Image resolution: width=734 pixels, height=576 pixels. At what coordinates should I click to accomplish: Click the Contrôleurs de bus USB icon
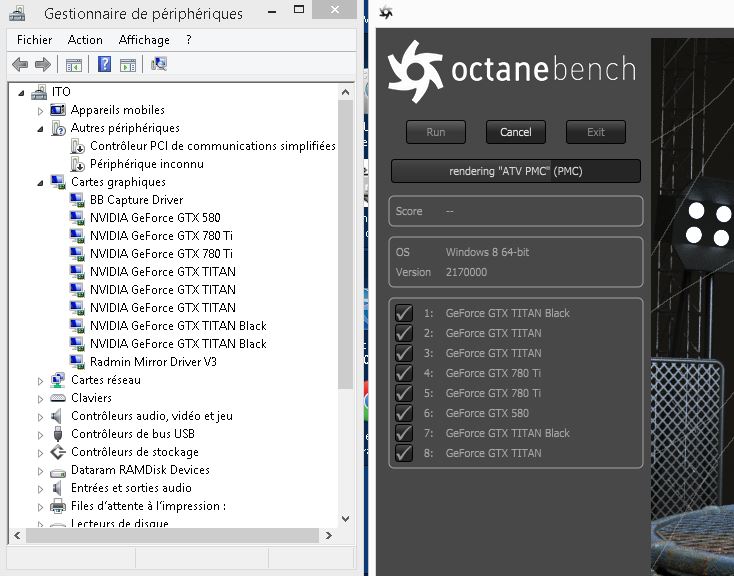(58, 434)
